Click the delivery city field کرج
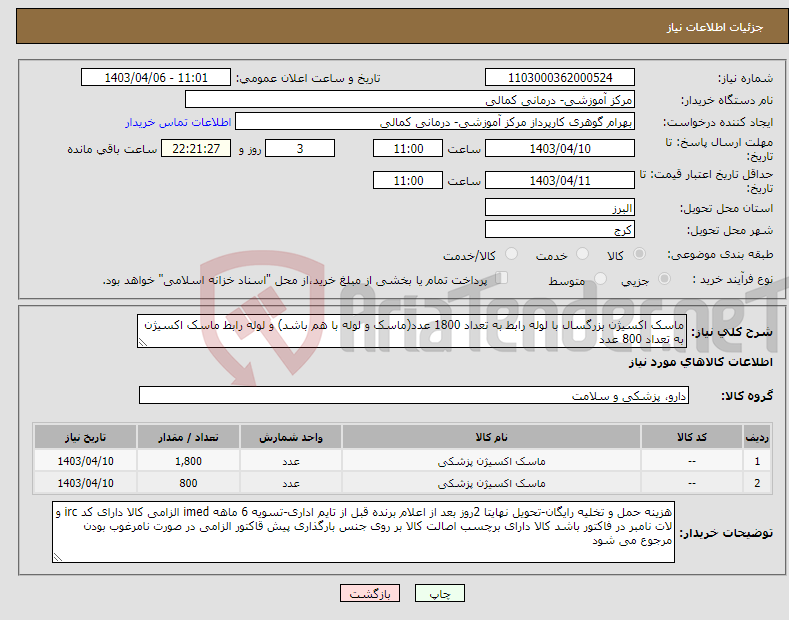The width and height of the screenshot is (789, 620). (x=560, y=229)
